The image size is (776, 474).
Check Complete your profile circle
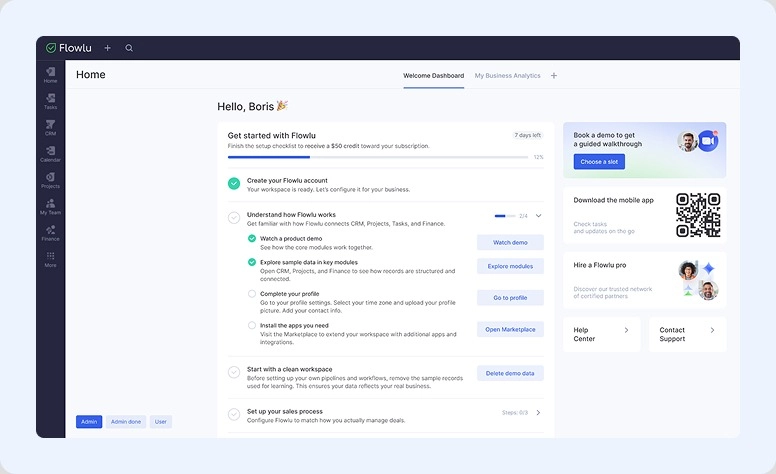pyautogui.click(x=252, y=294)
